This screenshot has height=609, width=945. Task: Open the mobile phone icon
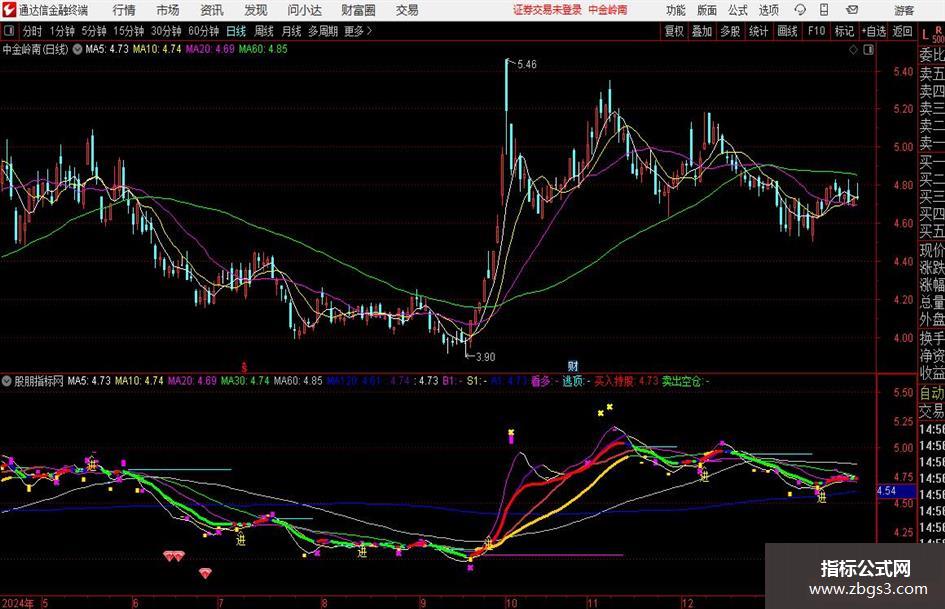pos(823,10)
